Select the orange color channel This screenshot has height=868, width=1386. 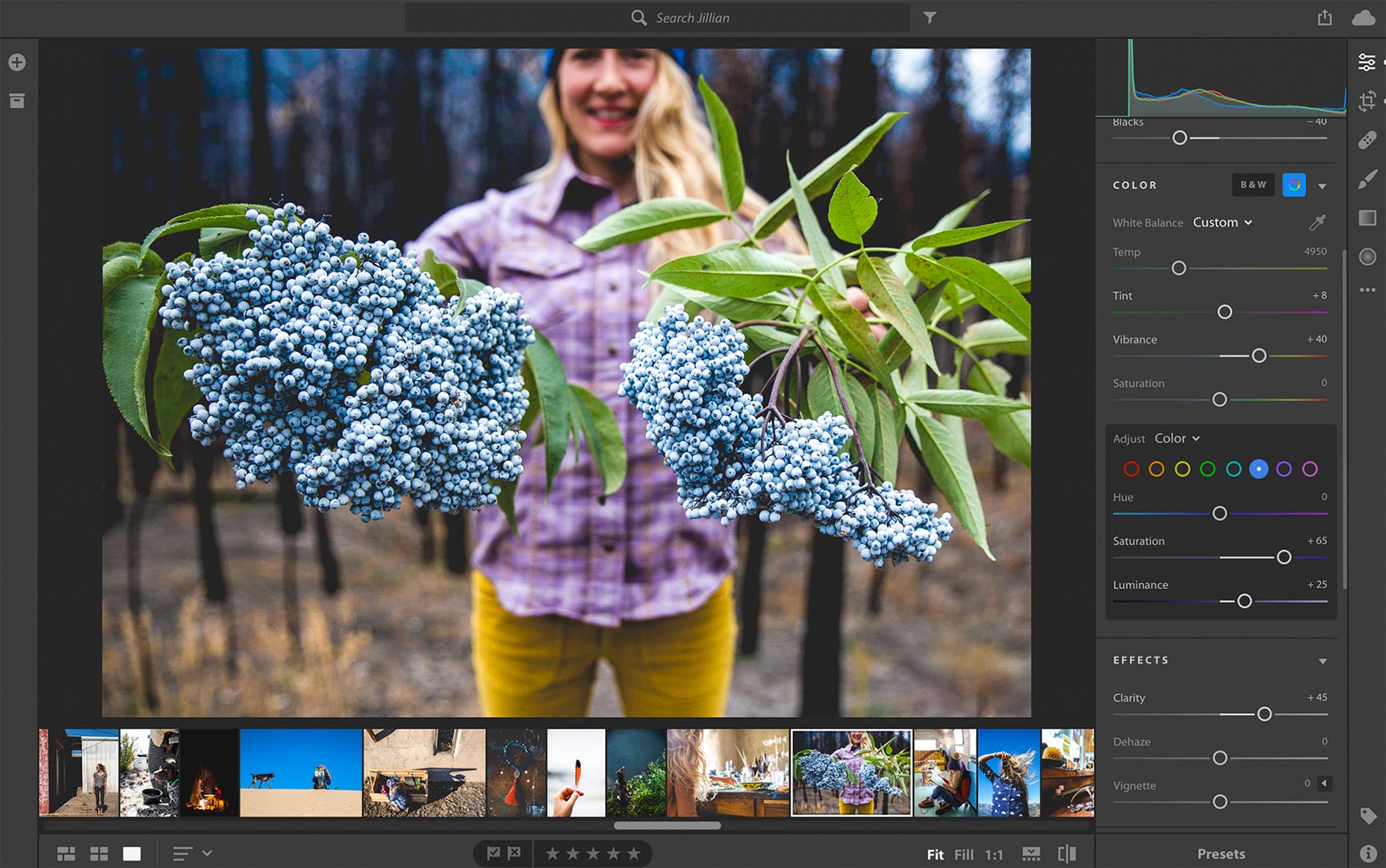[x=1156, y=469]
